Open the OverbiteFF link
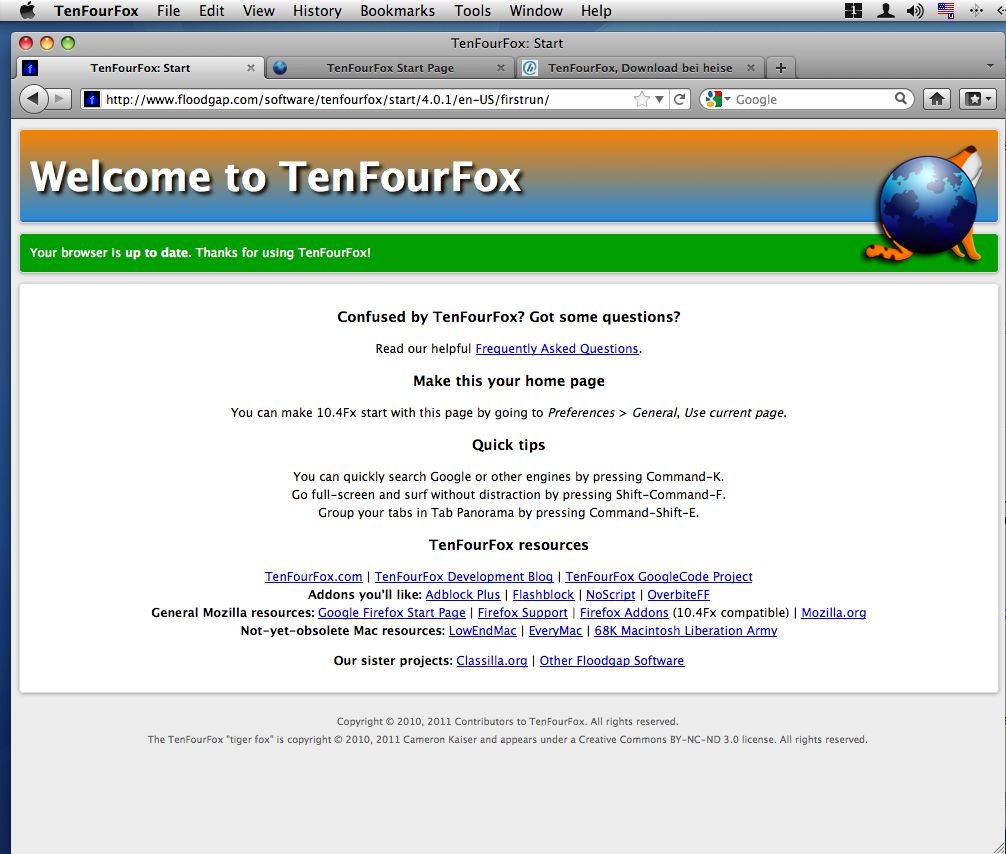The height and width of the screenshot is (854, 1006). coord(678,594)
